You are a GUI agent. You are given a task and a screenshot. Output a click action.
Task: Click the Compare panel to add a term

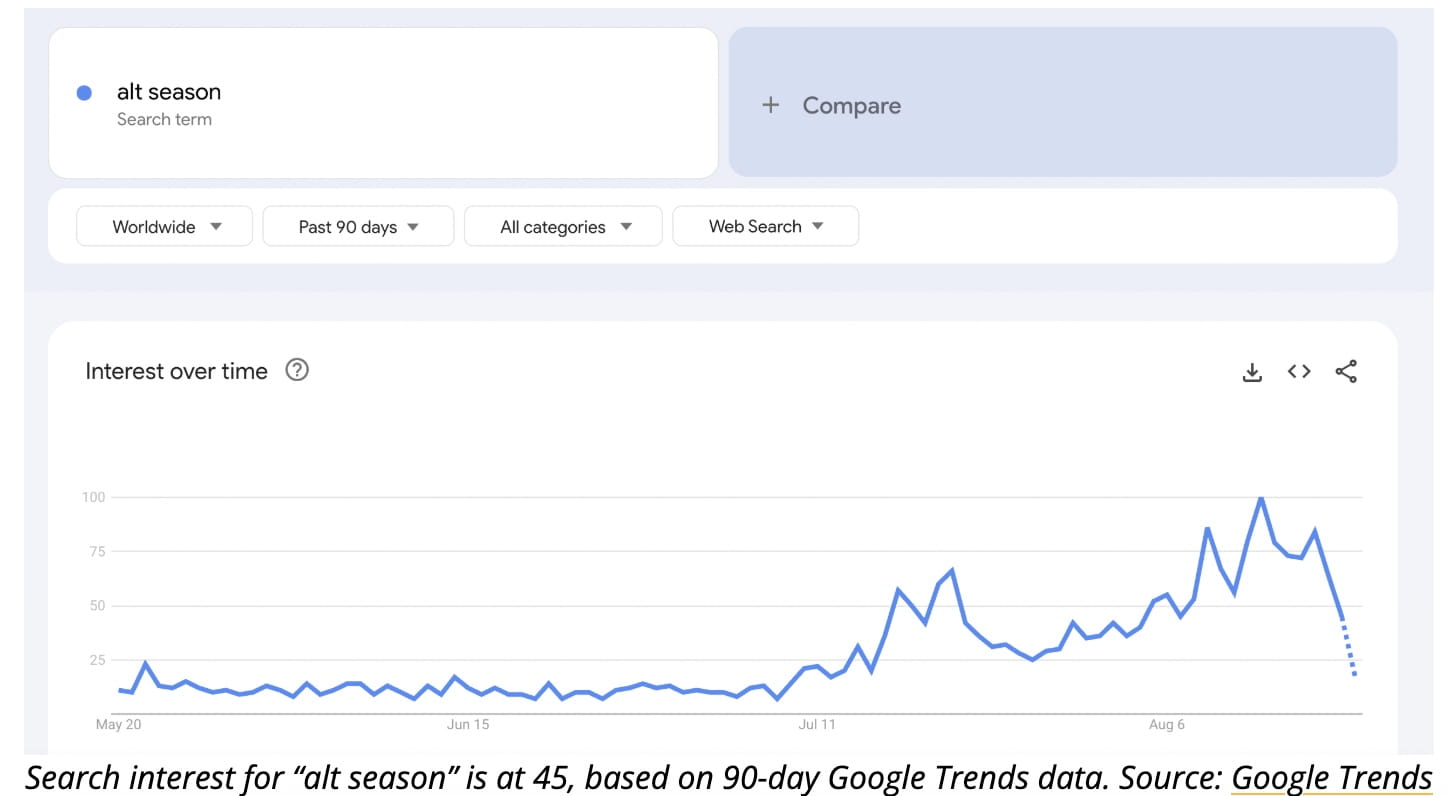1063,104
